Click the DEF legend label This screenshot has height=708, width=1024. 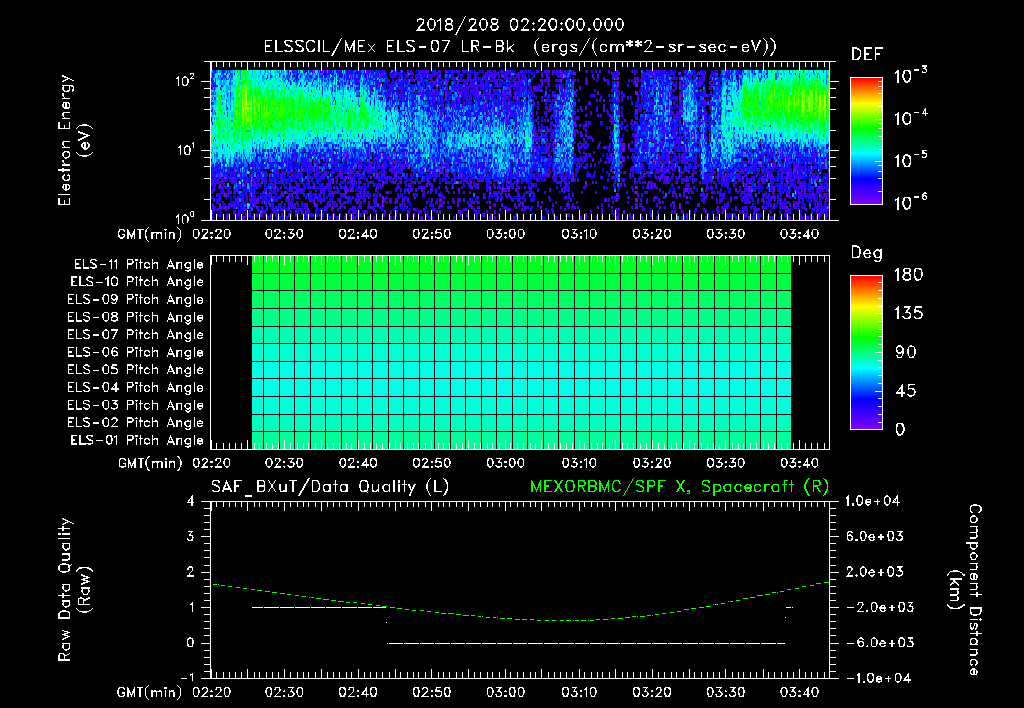(866, 54)
